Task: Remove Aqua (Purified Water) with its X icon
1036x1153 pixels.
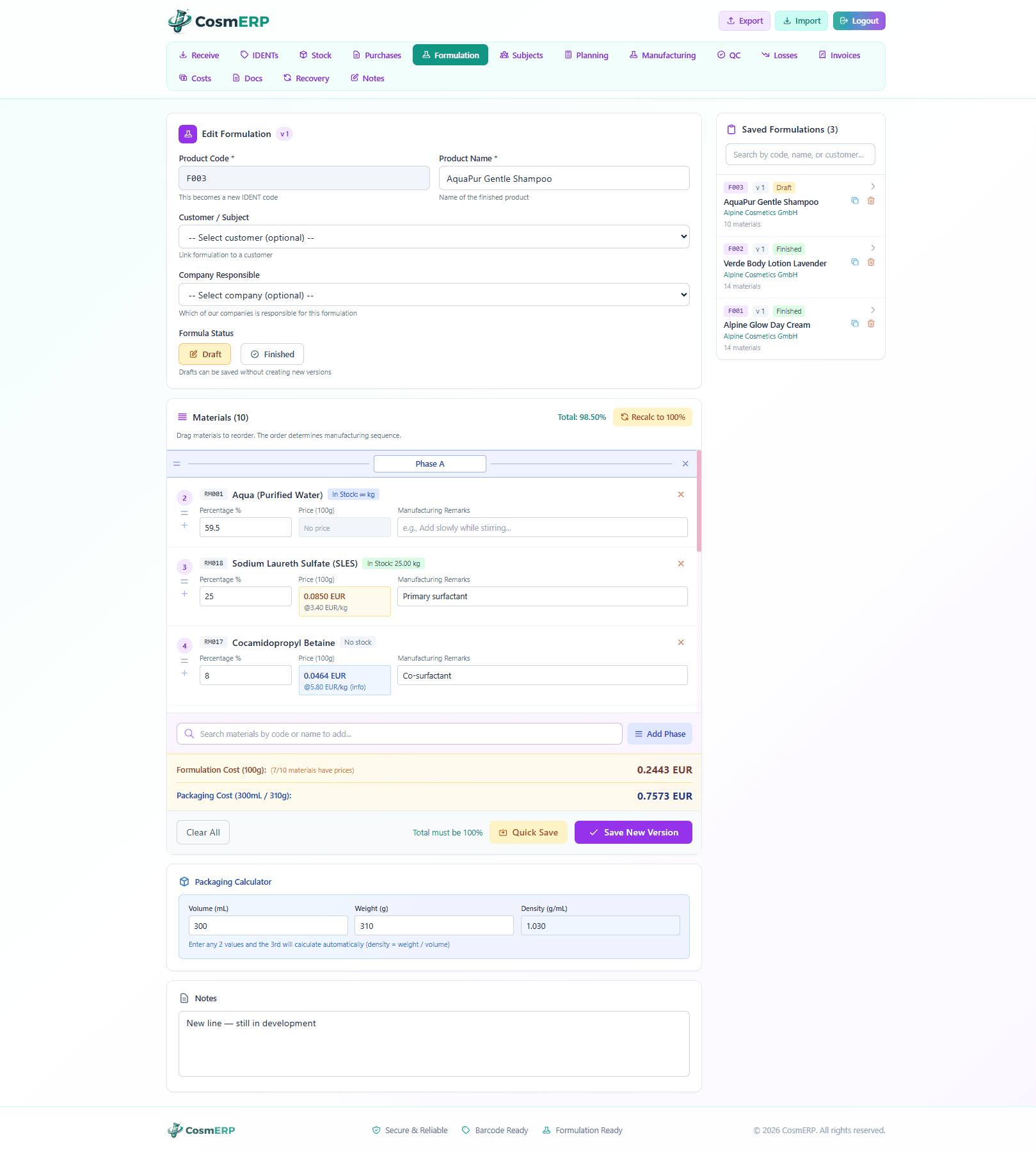Action: click(x=680, y=494)
